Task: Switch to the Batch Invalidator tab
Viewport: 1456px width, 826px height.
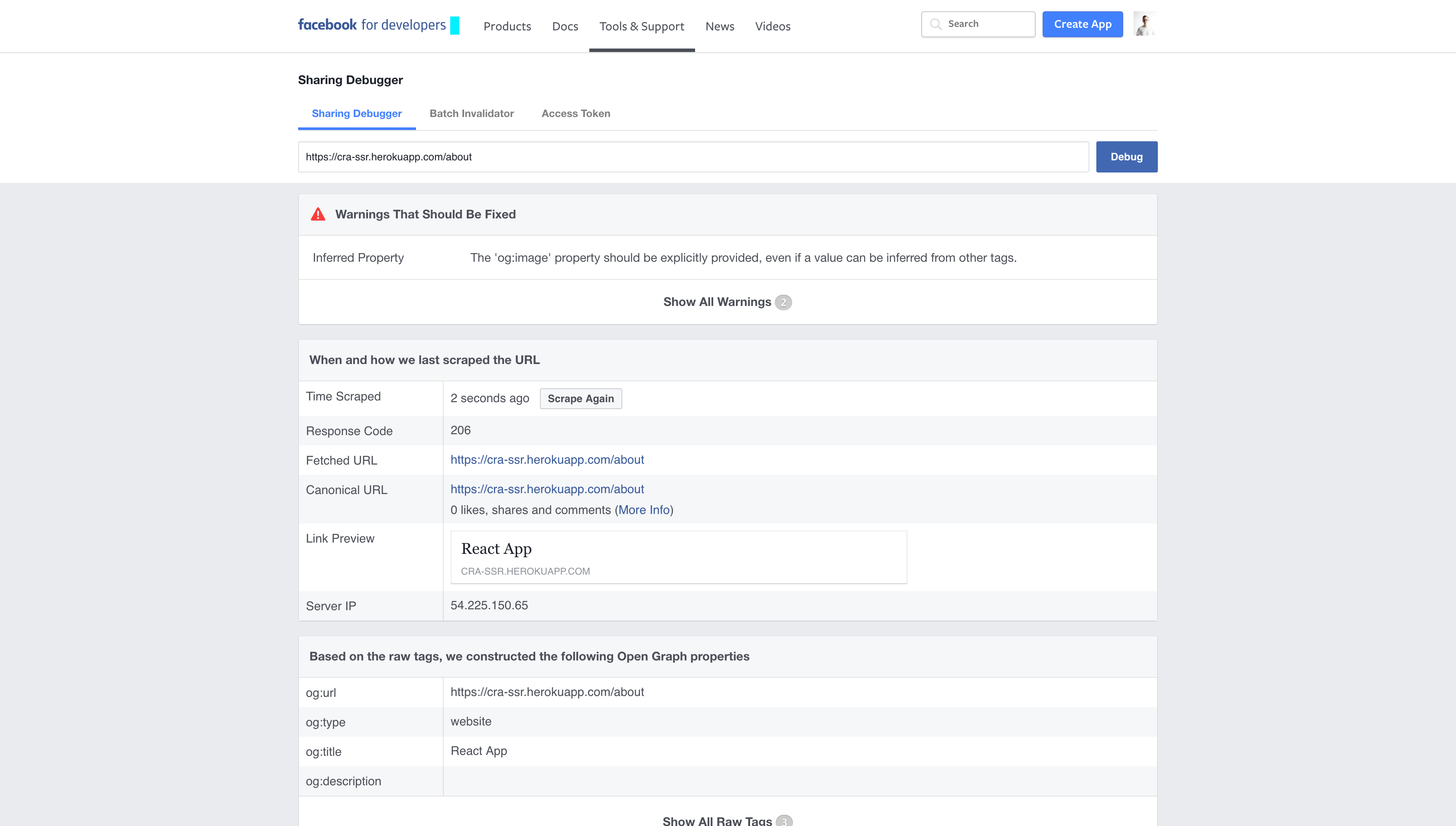Action: click(472, 114)
